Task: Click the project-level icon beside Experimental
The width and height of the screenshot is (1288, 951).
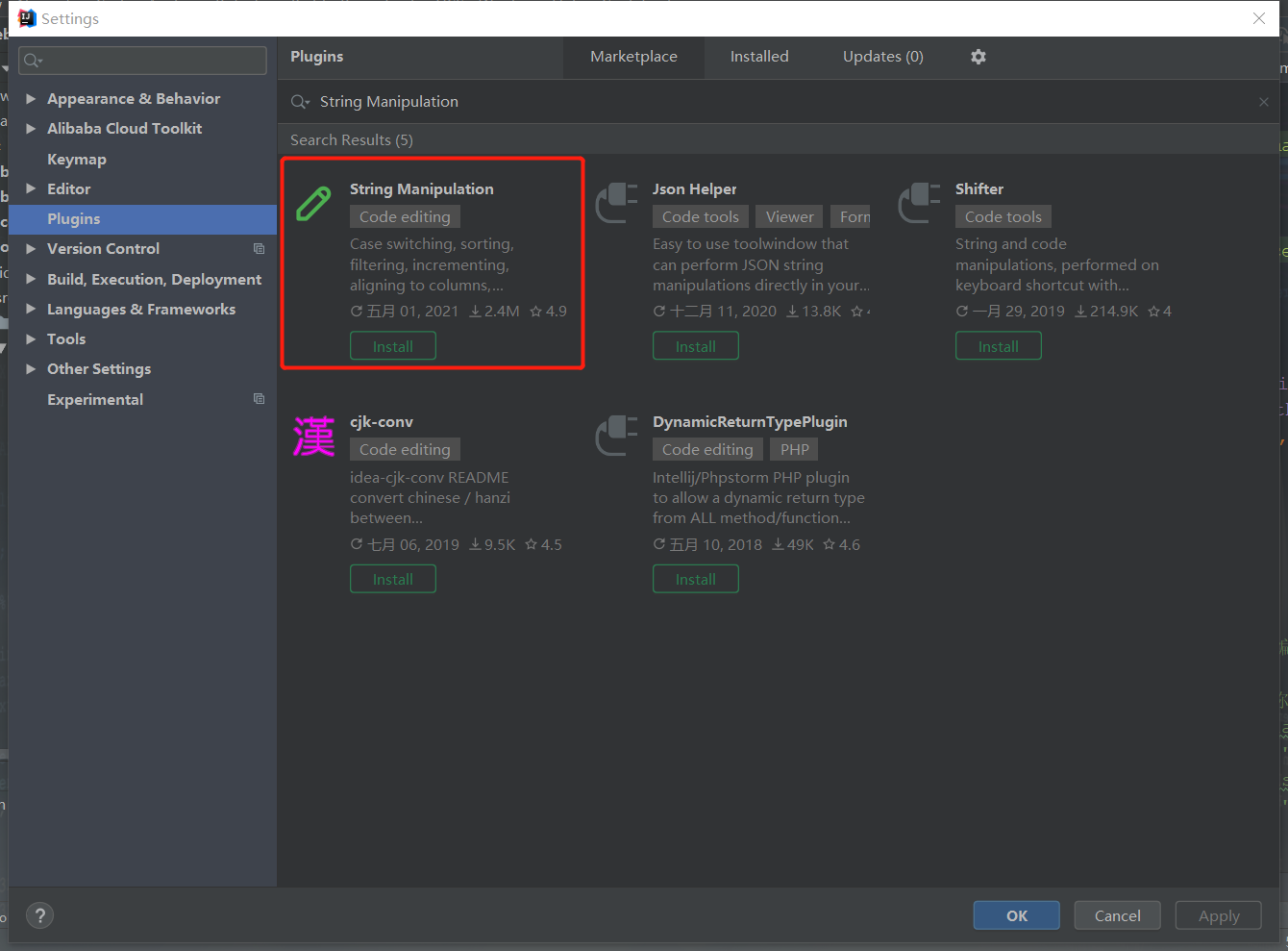Action: pos(259,399)
